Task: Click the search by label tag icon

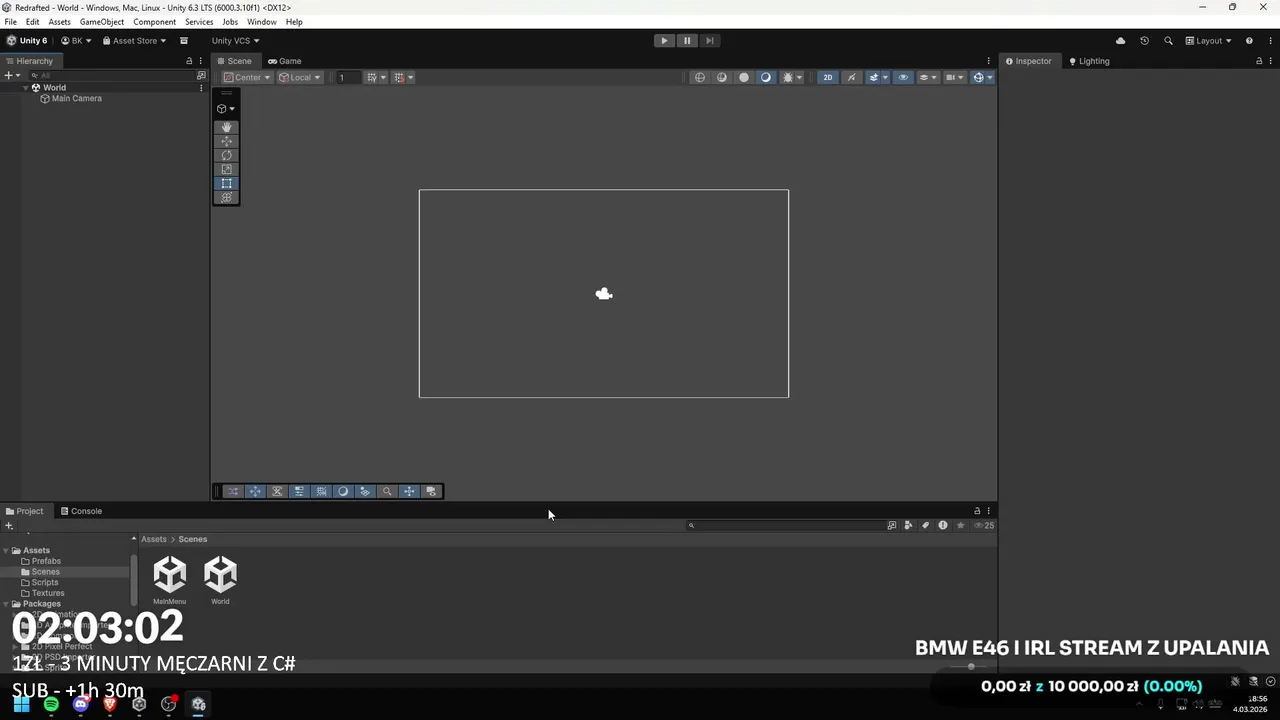Action: [x=925, y=525]
